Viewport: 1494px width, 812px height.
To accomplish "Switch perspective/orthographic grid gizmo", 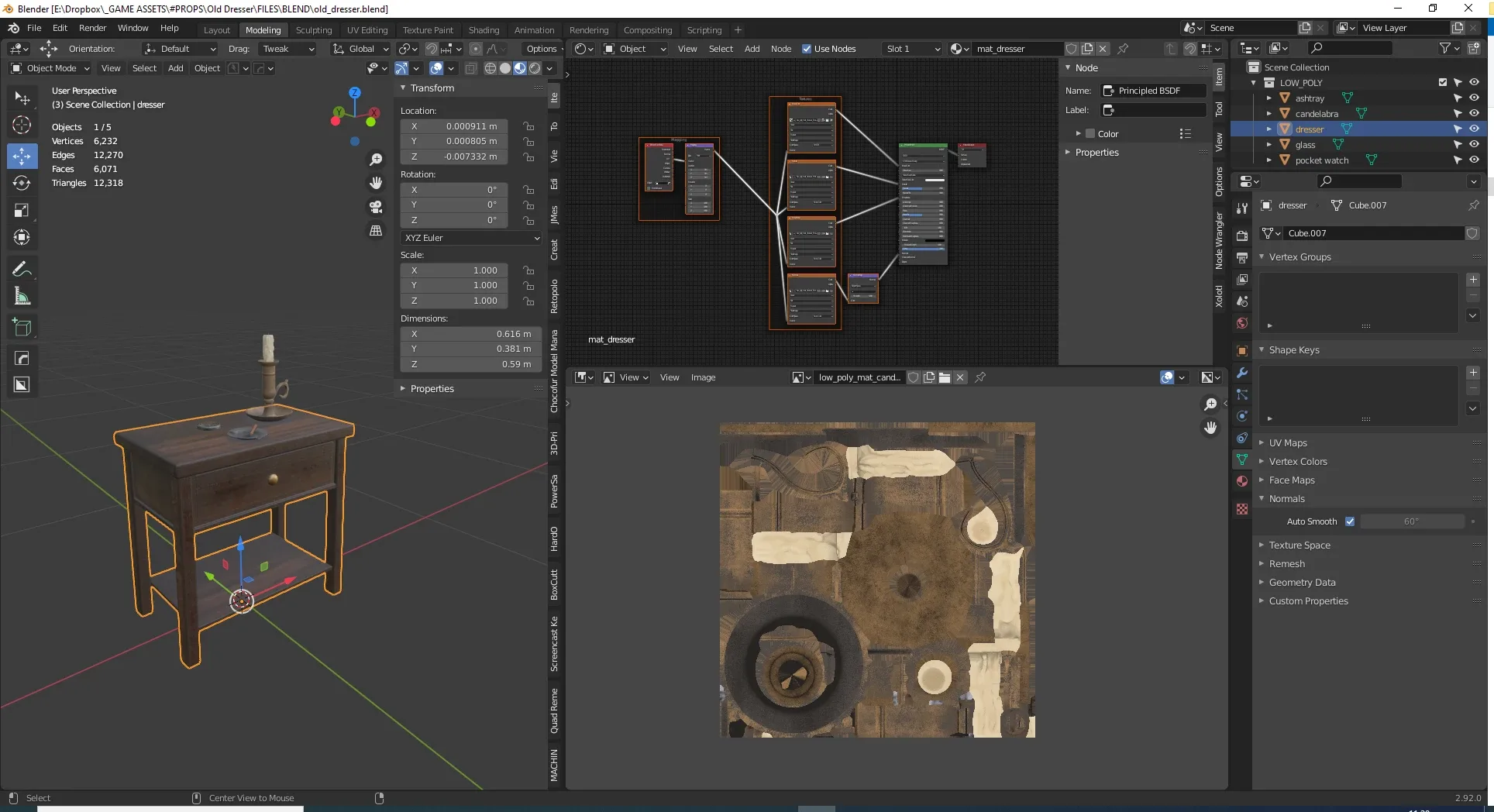I will 376,231.
